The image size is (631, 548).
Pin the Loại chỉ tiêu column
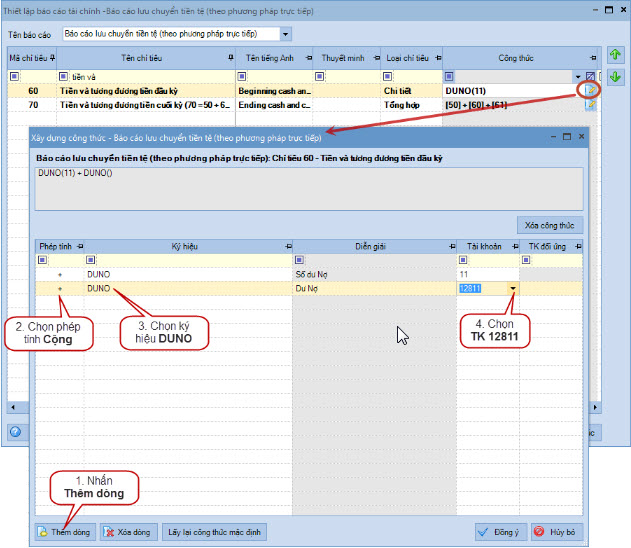point(438,58)
